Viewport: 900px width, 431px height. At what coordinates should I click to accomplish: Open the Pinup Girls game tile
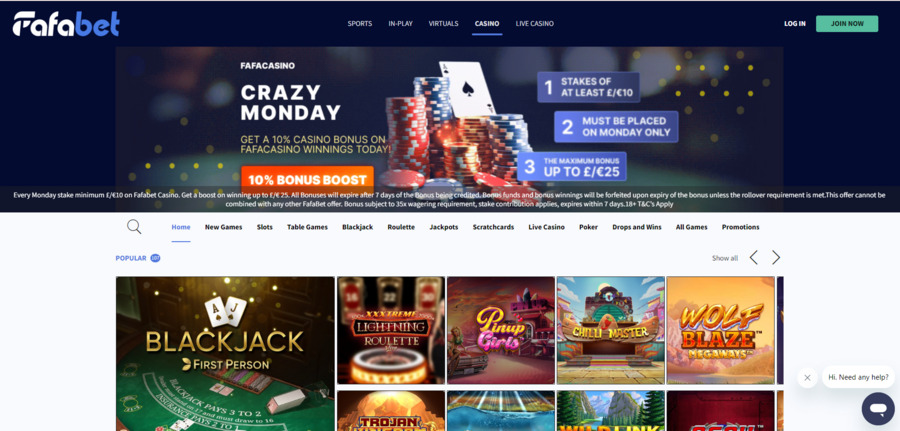click(501, 331)
